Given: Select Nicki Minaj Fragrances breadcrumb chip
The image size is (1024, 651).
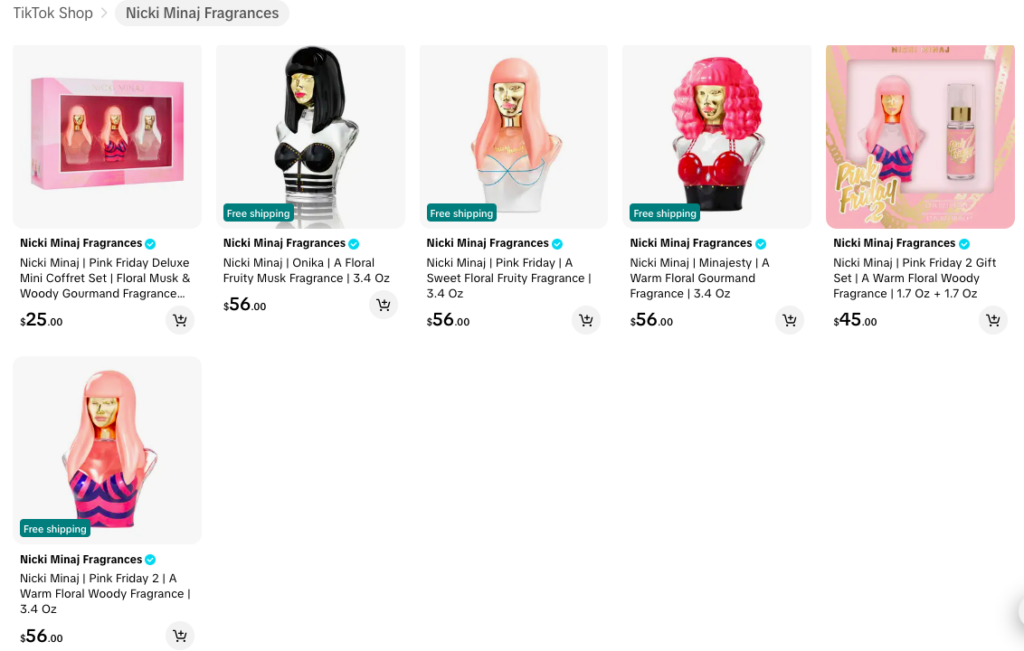Looking at the screenshot, I should [202, 13].
